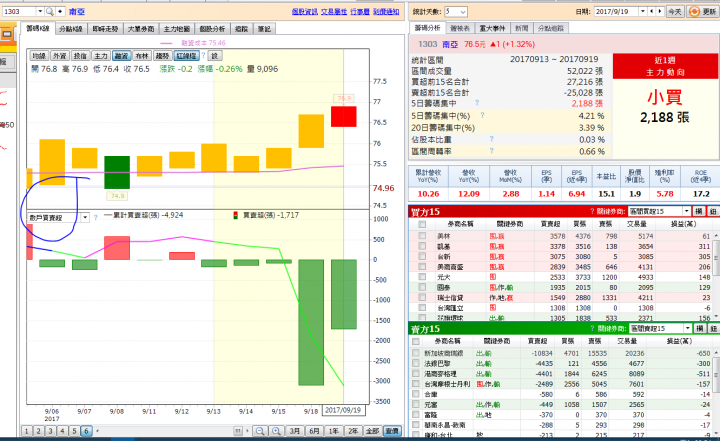Toggle off the highlighted 融資 overlay button
Image resolution: width=720 pixels, height=441 pixels.
point(121,56)
